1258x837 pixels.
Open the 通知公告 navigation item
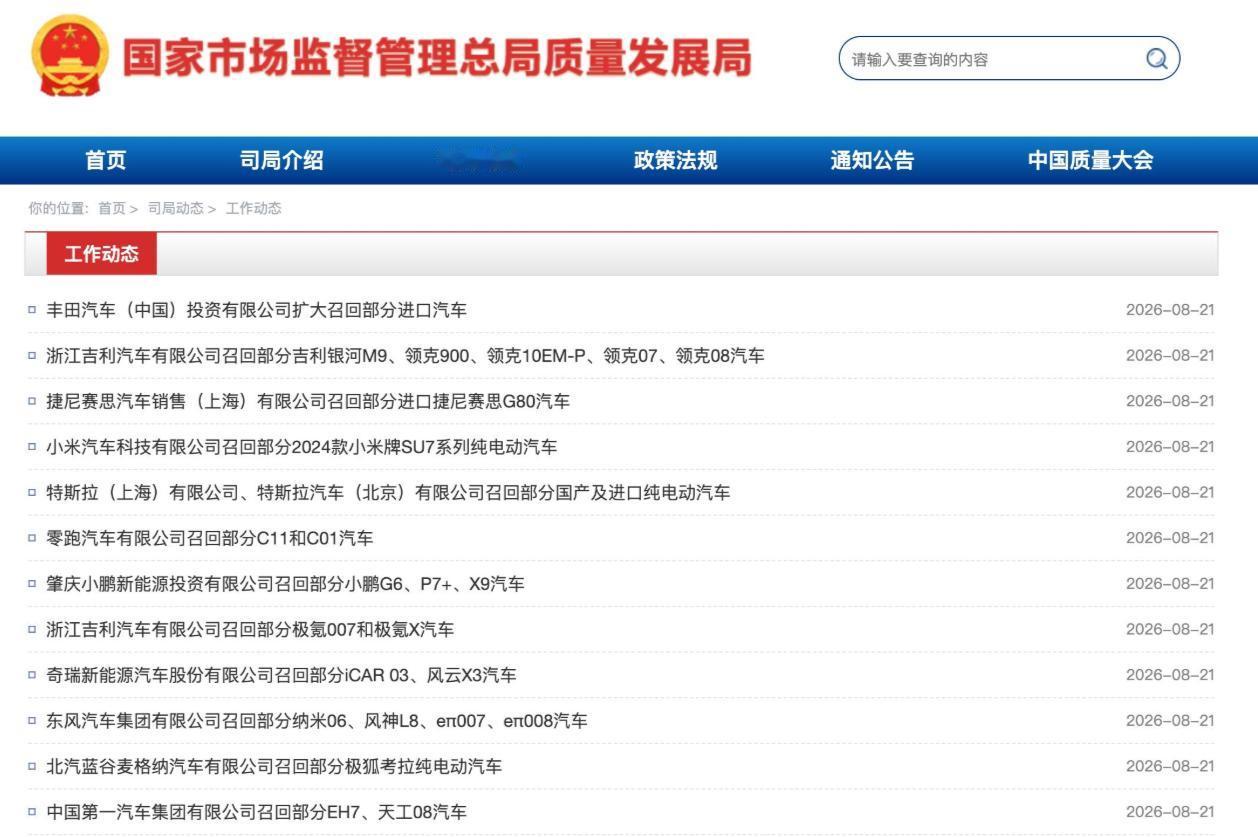(x=872, y=160)
